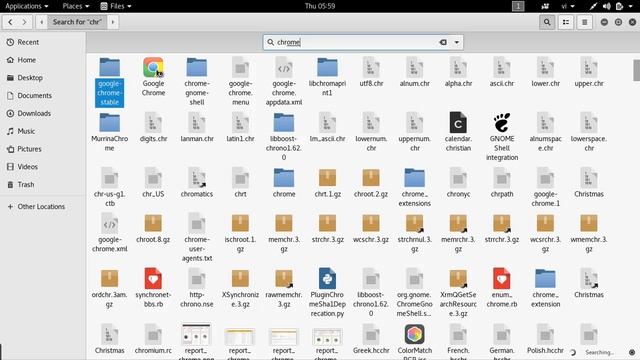Open the Files app menu
Screen dimensions: 640x360
point(116,6)
